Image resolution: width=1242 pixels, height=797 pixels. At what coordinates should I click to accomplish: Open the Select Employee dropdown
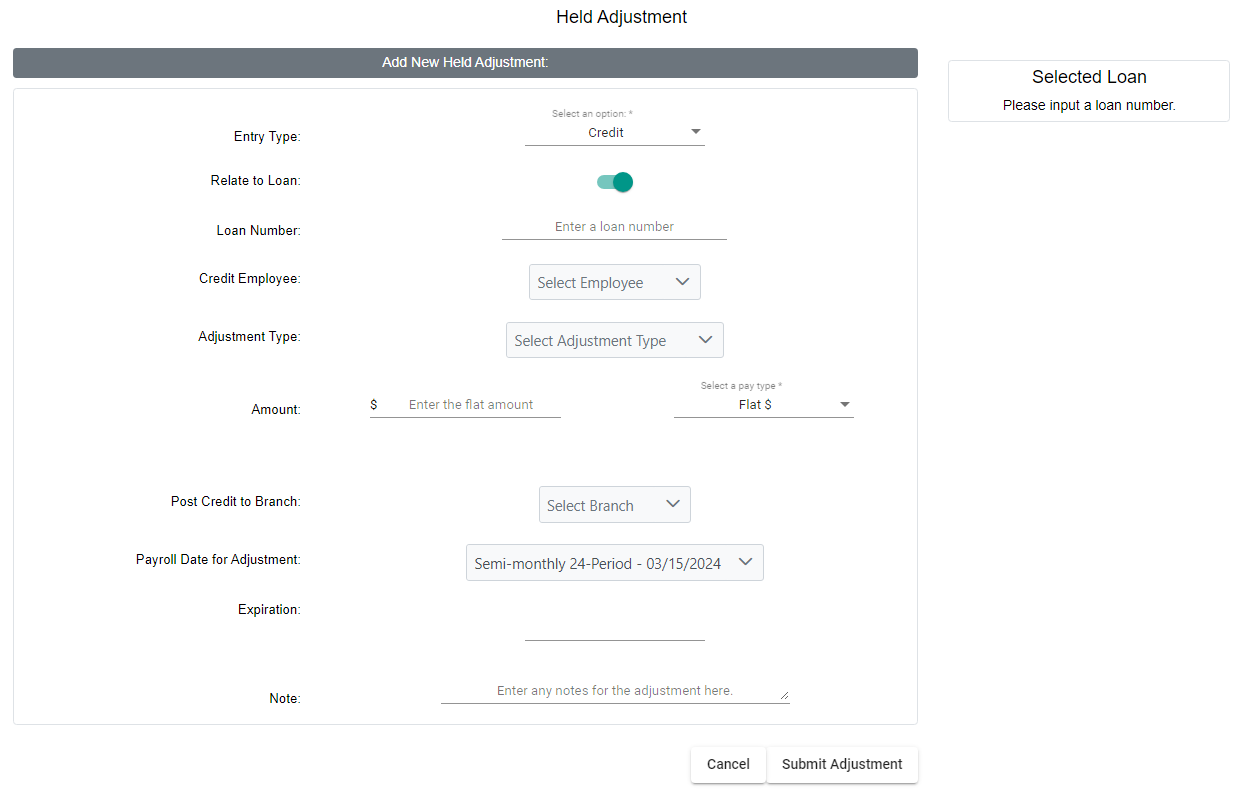pos(614,282)
